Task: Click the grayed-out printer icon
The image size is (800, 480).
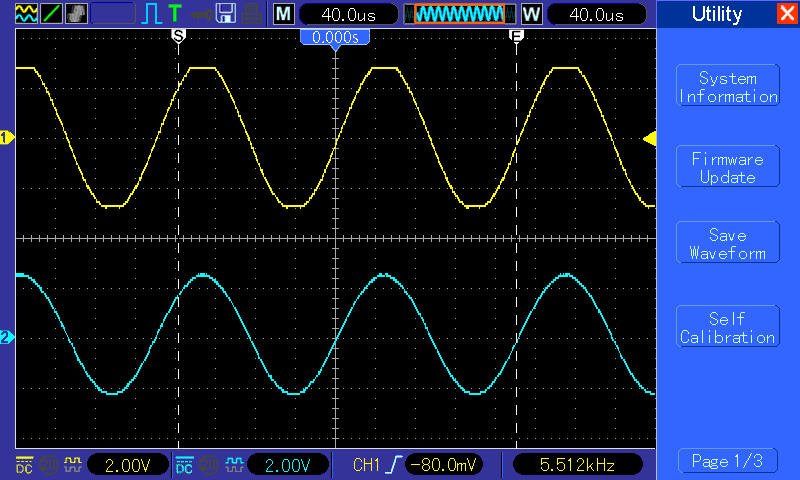Action: coord(252,14)
